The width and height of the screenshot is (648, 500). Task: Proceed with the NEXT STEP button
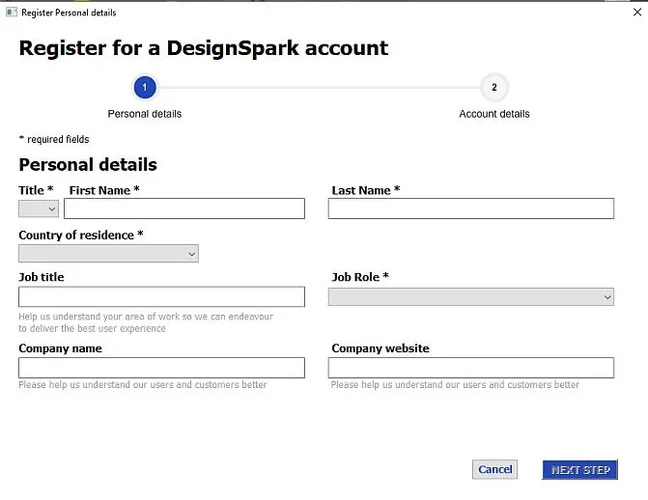pos(580,469)
